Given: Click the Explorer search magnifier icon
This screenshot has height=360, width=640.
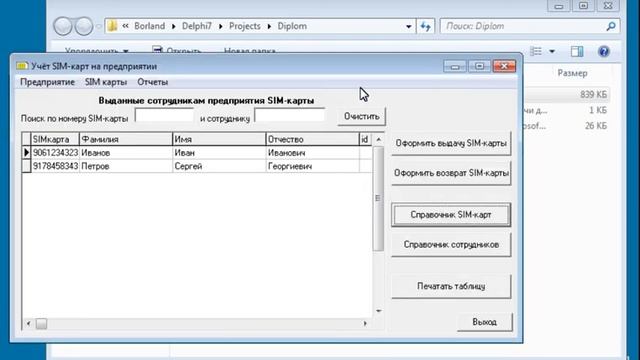Looking at the screenshot, I should [x=611, y=27].
